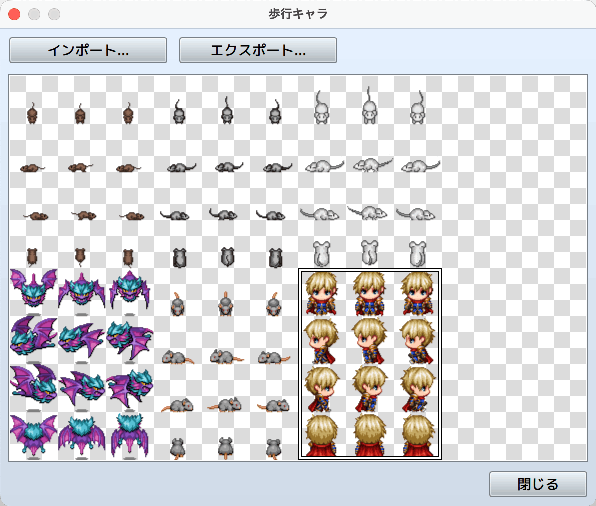The width and height of the screenshot is (596, 506).
Task: Close the 歩行キャラ window with red button
Action: pos(14,14)
